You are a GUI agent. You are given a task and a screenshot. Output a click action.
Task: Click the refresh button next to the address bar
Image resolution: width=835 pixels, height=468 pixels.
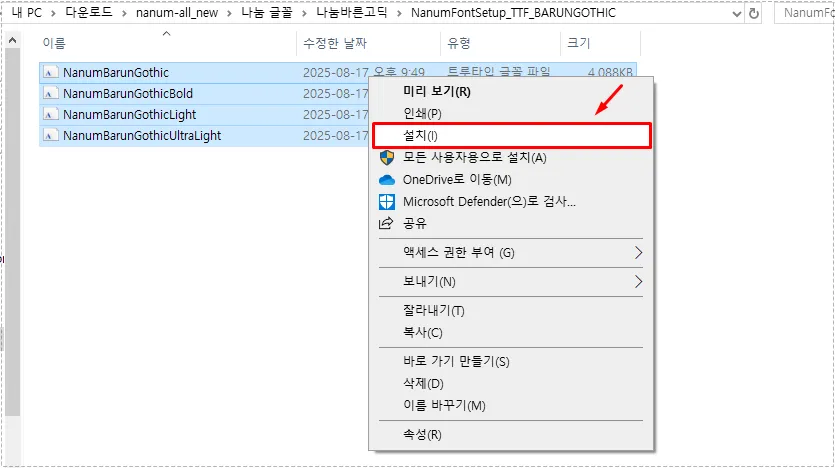point(754,13)
